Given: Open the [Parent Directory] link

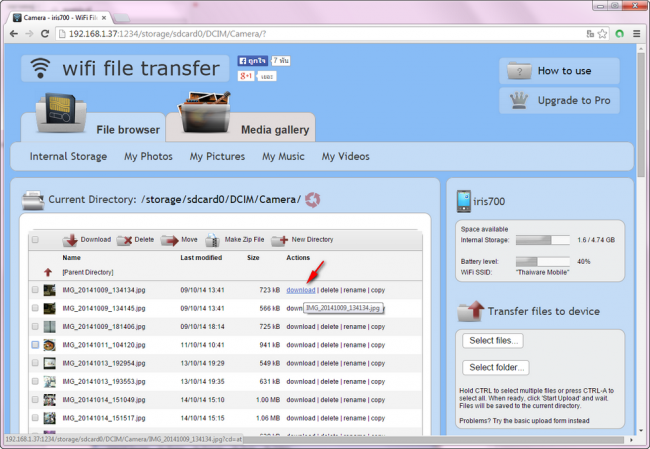Looking at the screenshot, I should tap(88, 272).
